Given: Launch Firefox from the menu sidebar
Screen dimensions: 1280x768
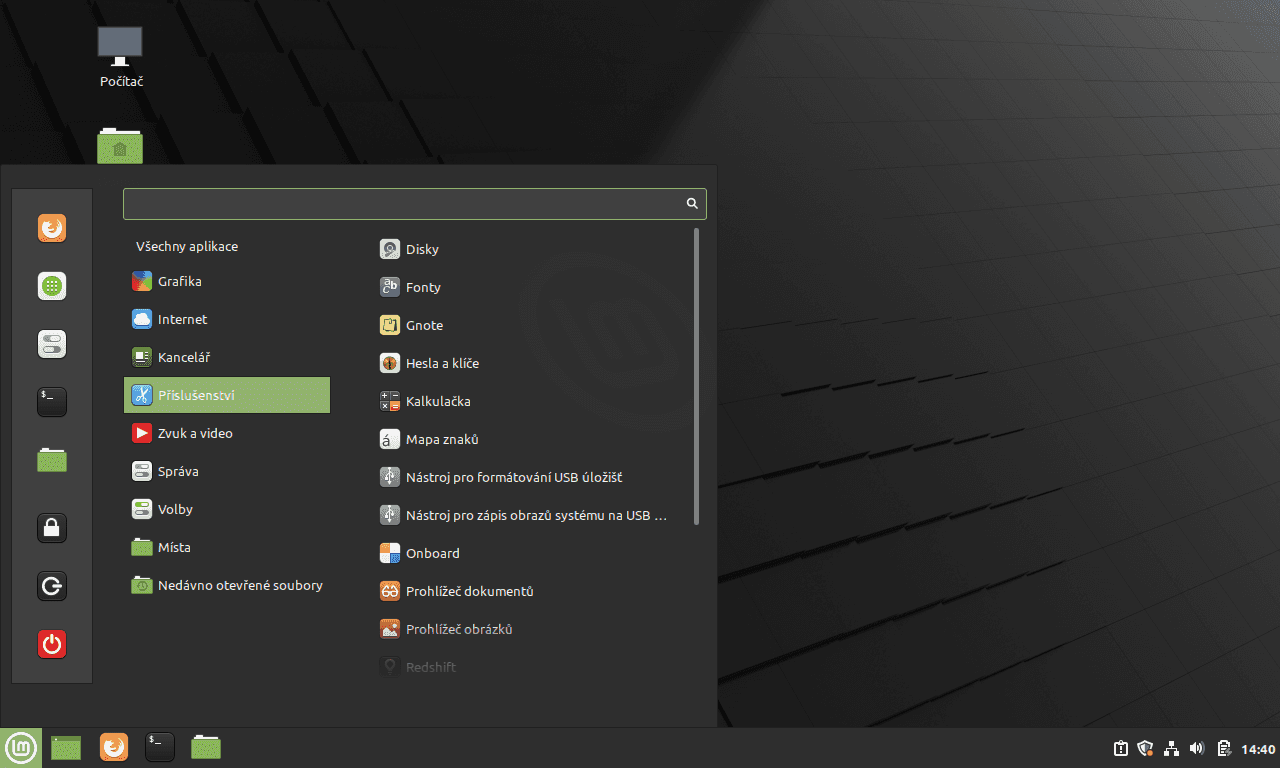Looking at the screenshot, I should [51, 228].
